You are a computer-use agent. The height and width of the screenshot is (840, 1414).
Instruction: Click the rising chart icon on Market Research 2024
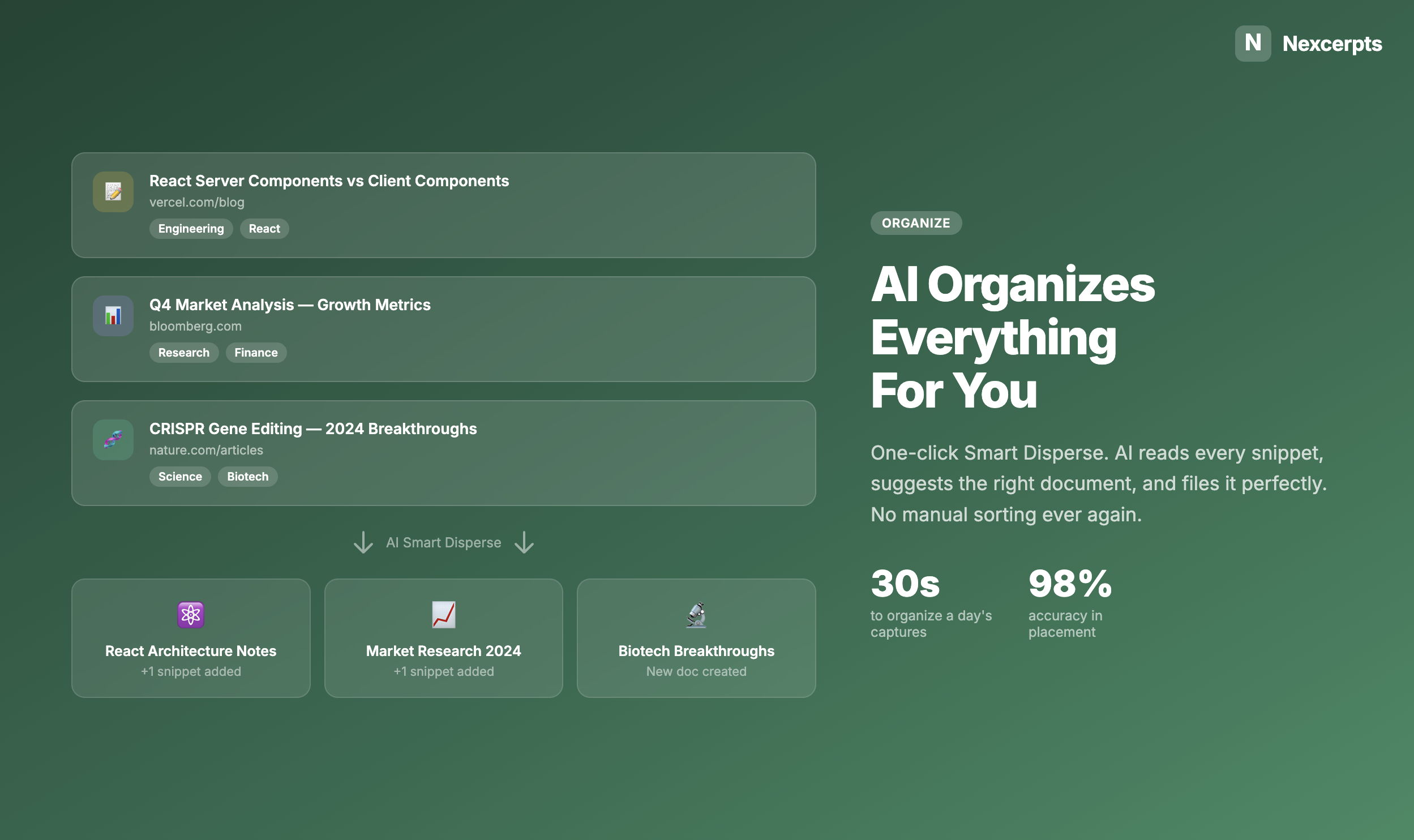443,615
